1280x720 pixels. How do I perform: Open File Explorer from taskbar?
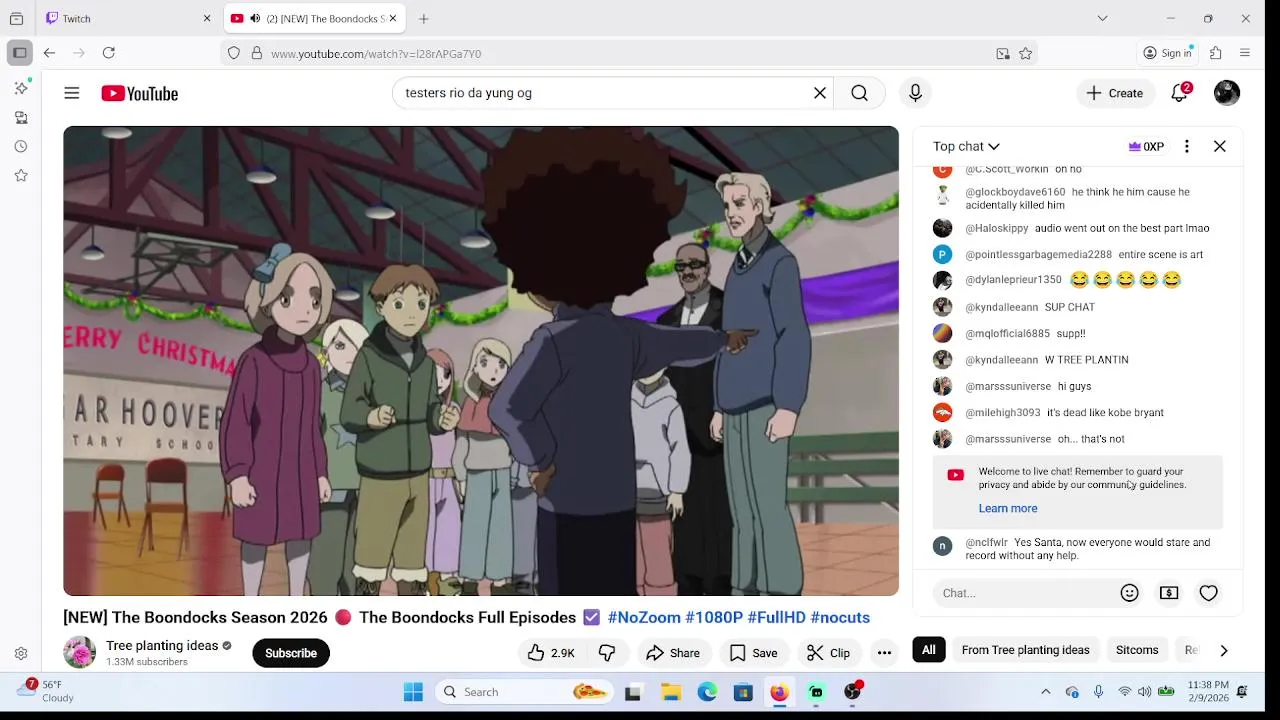671,692
